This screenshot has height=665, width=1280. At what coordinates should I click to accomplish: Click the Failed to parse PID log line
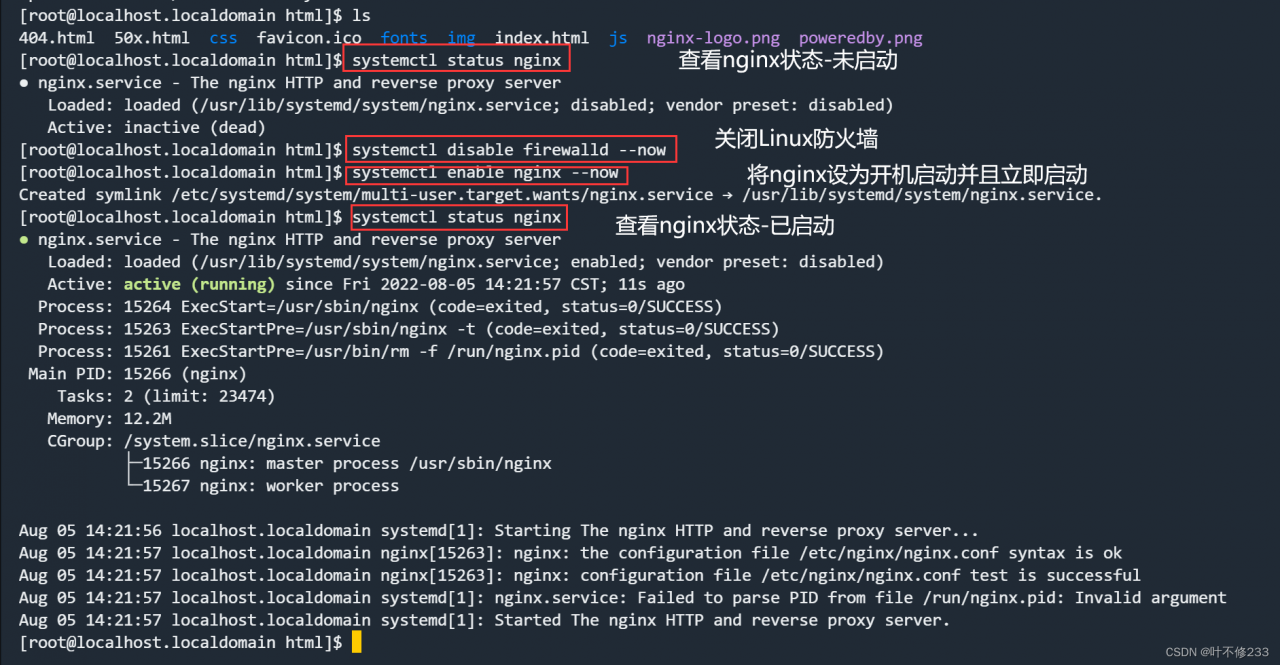(622, 598)
